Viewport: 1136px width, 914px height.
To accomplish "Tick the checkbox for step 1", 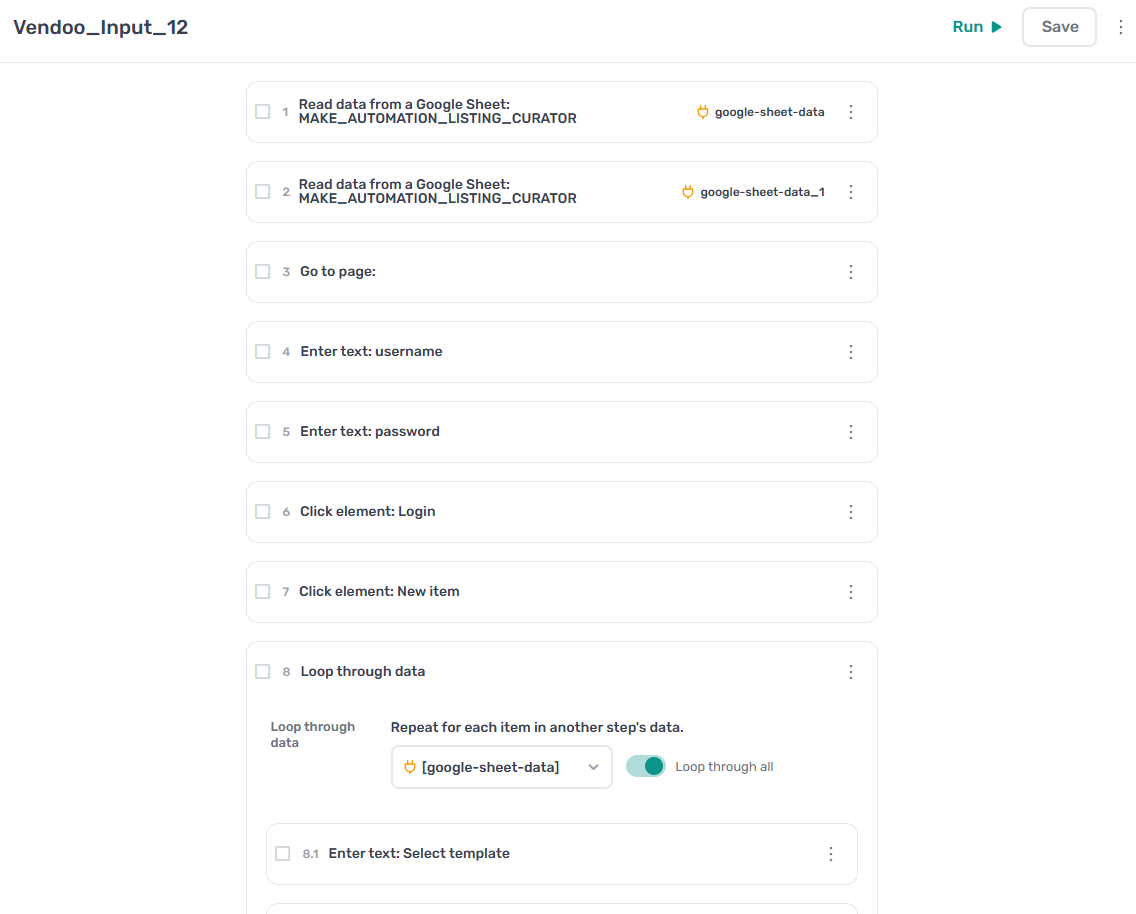I will (263, 112).
